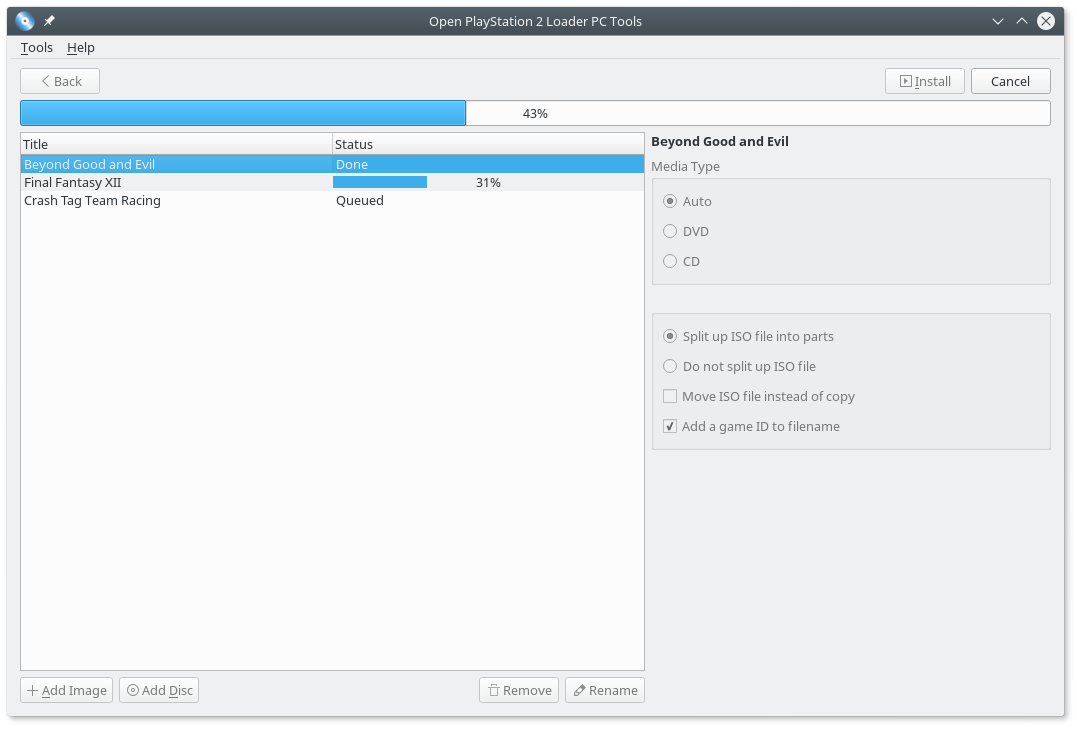Choose Split up ISO file into parts
1077x729 pixels.
[748, 336]
